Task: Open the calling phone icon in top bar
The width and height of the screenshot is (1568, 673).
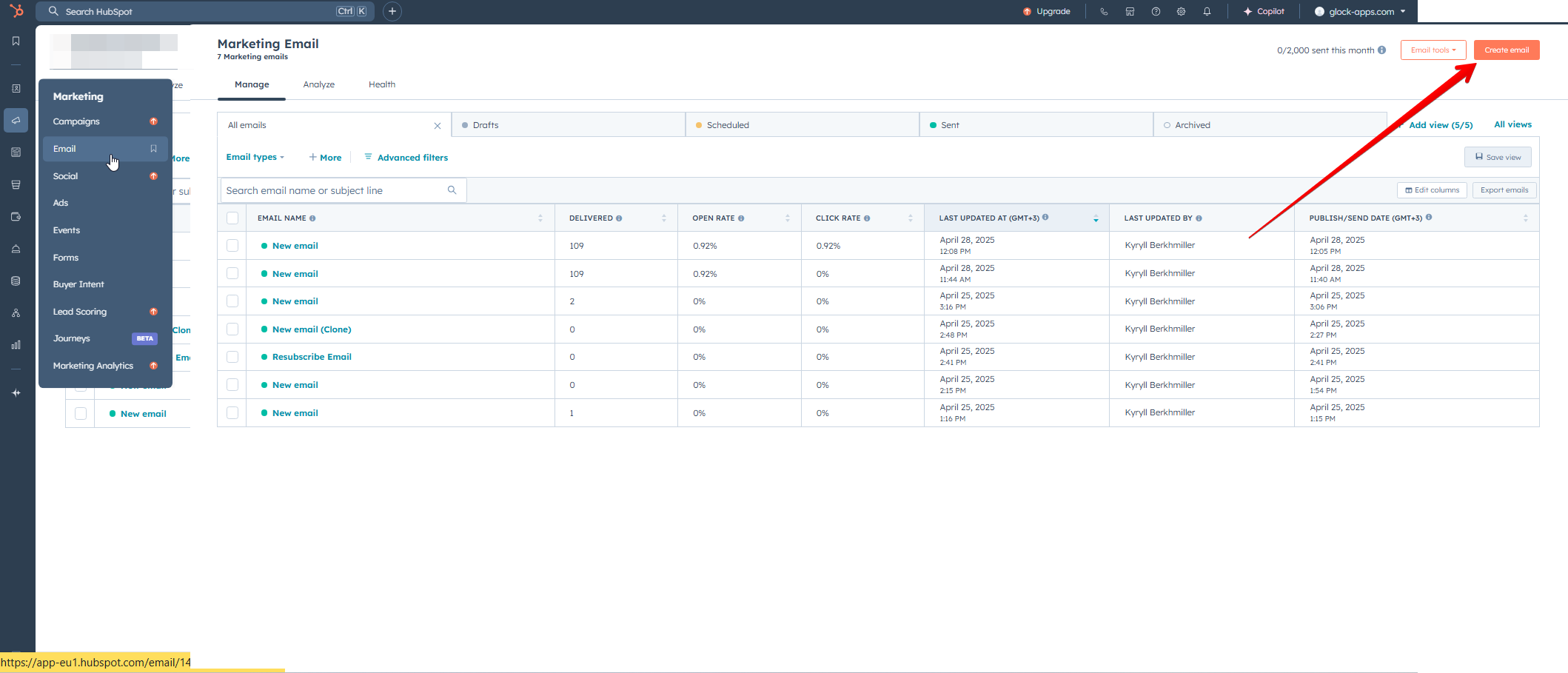Action: [x=1104, y=11]
